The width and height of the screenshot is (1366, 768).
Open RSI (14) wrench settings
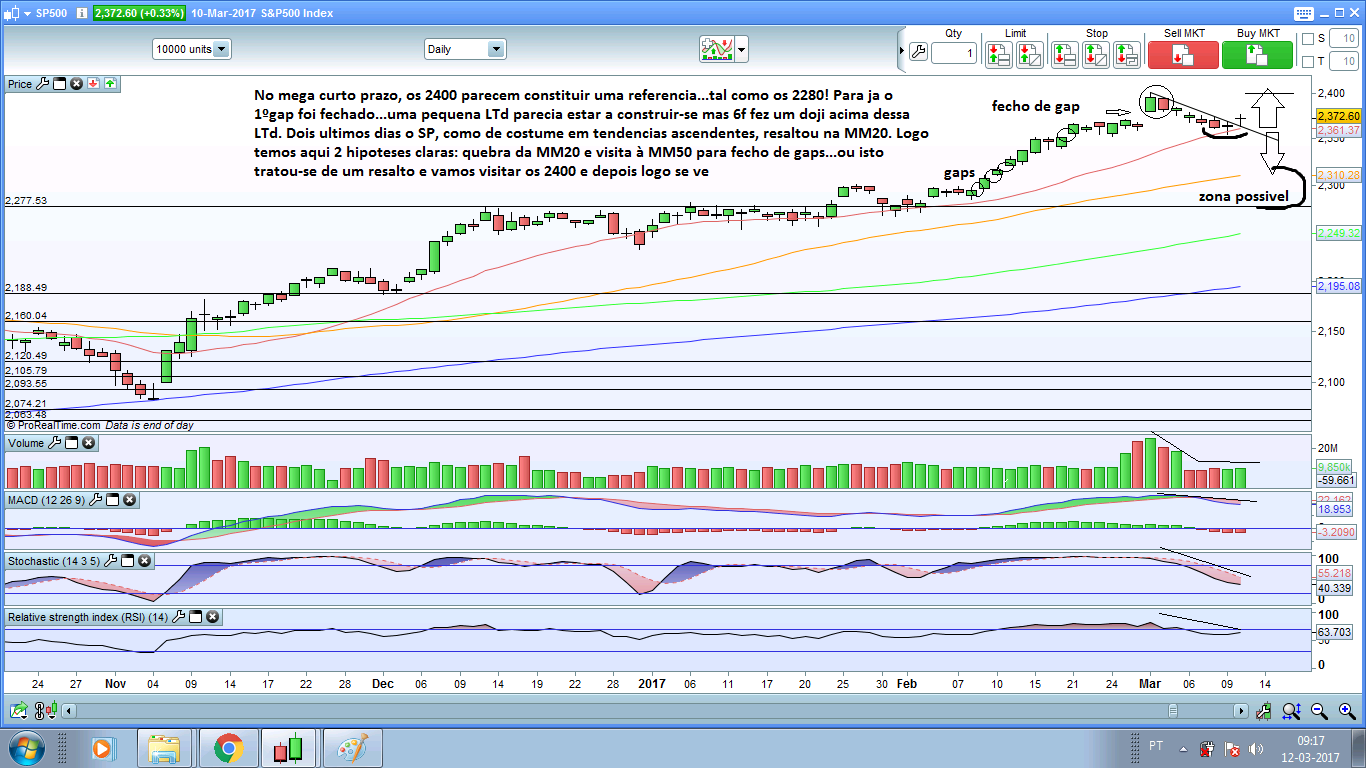(179, 617)
